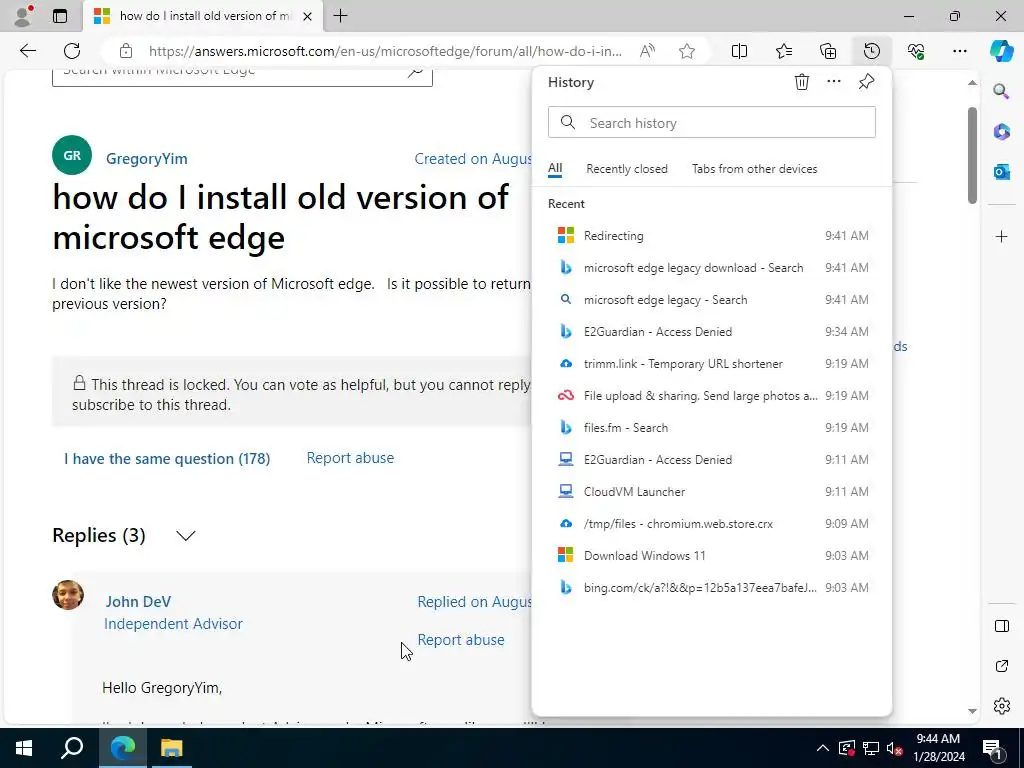Expand the Replies (3) chevron
The height and width of the screenshot is (768, 1024).
point(185,536)
